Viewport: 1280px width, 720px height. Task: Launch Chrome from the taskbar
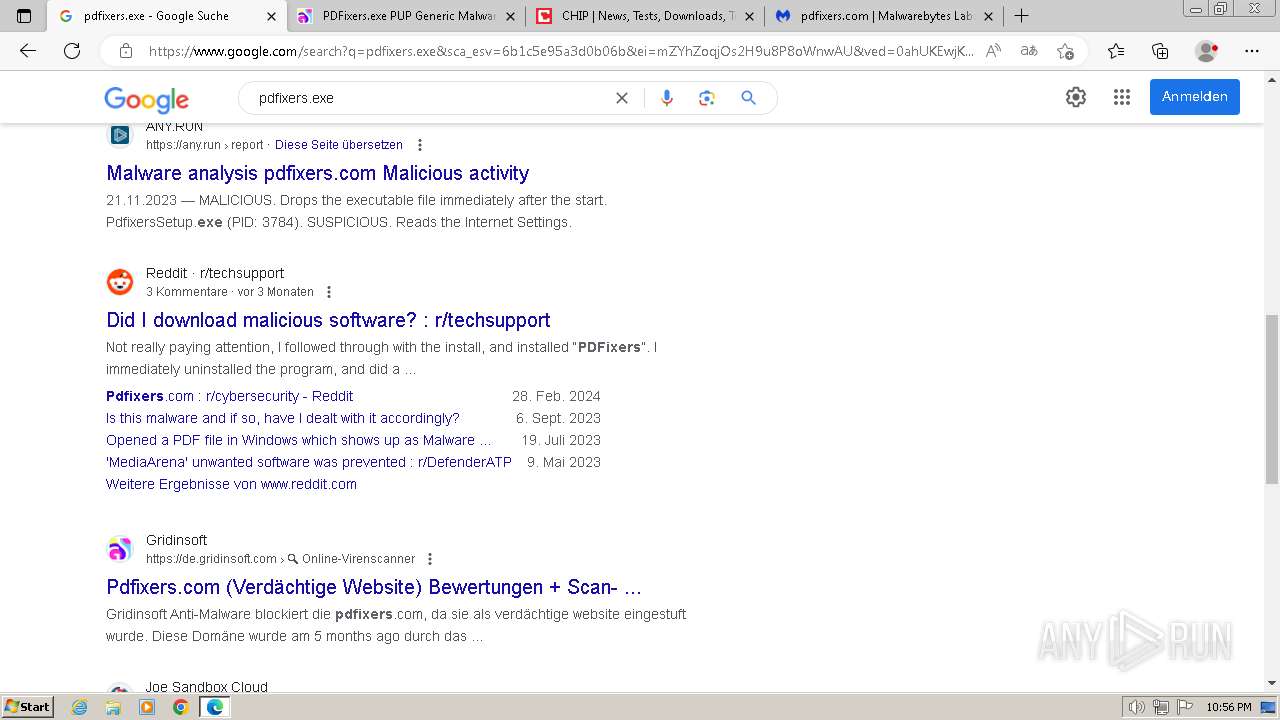click(x=180, y=707)
